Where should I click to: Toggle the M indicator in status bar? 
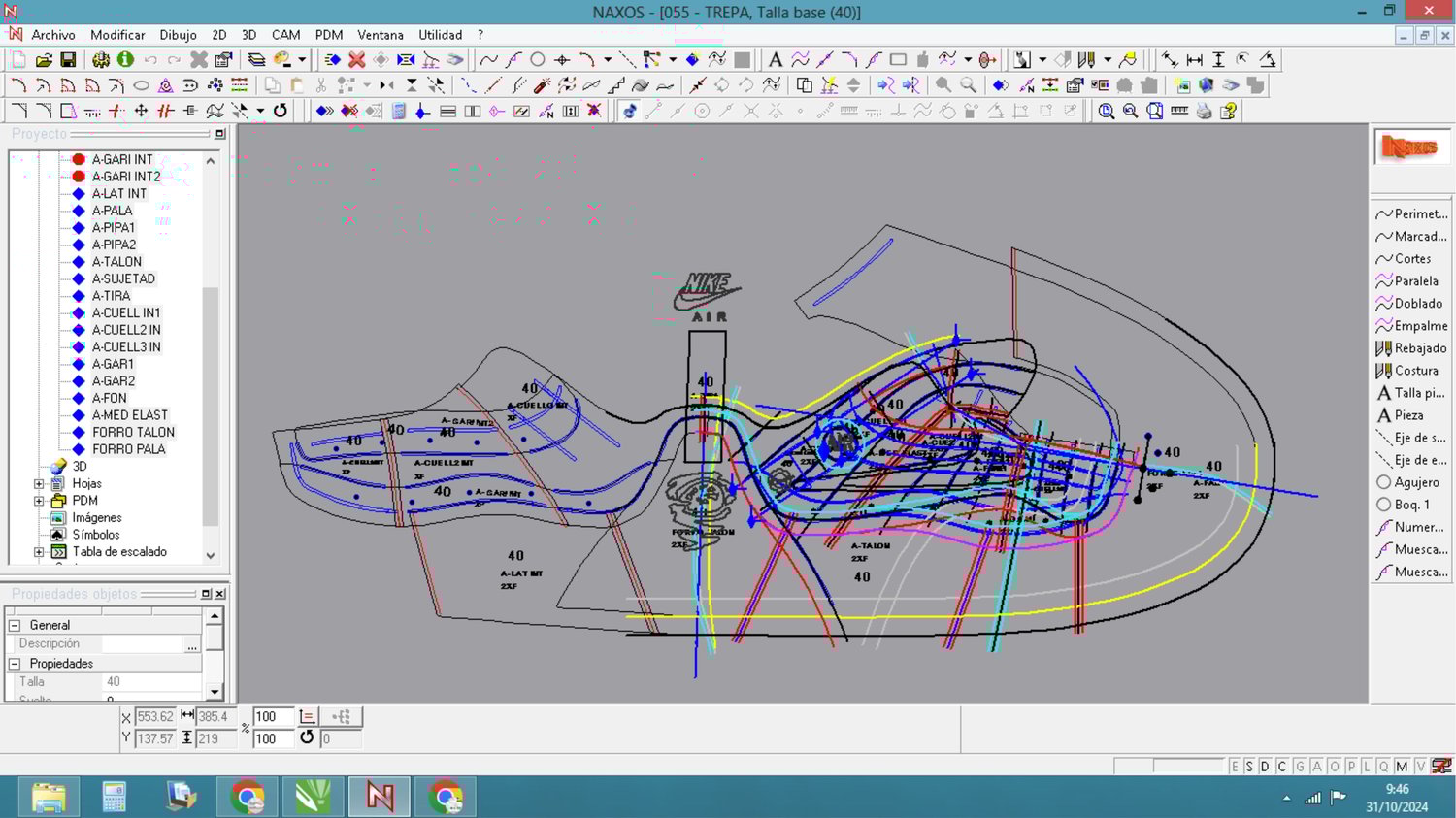tap(1402, 767)
